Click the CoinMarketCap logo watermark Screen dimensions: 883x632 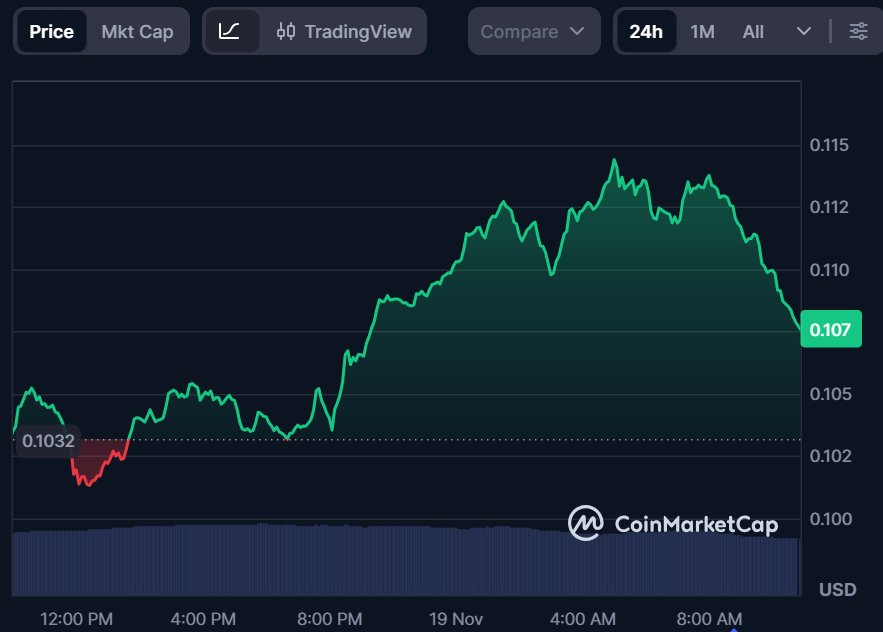point(672,523)
